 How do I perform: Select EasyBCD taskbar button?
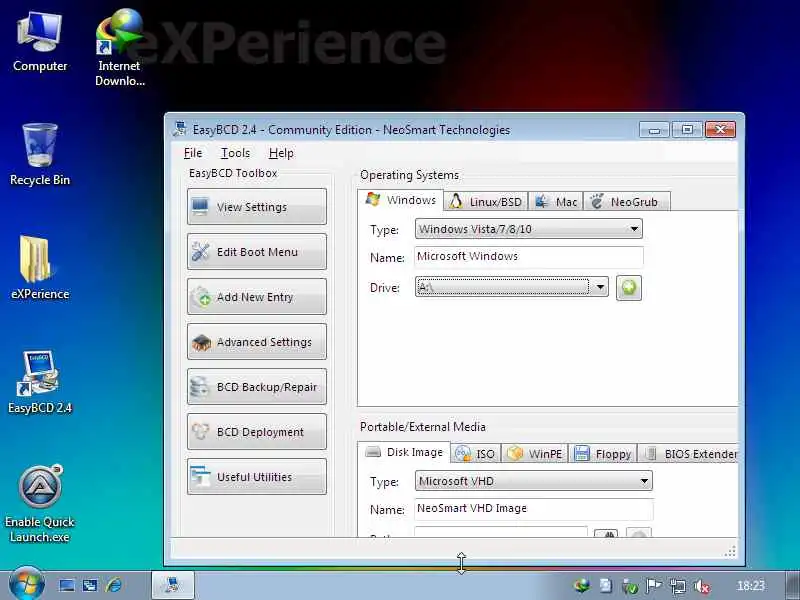tap(172, 585)
